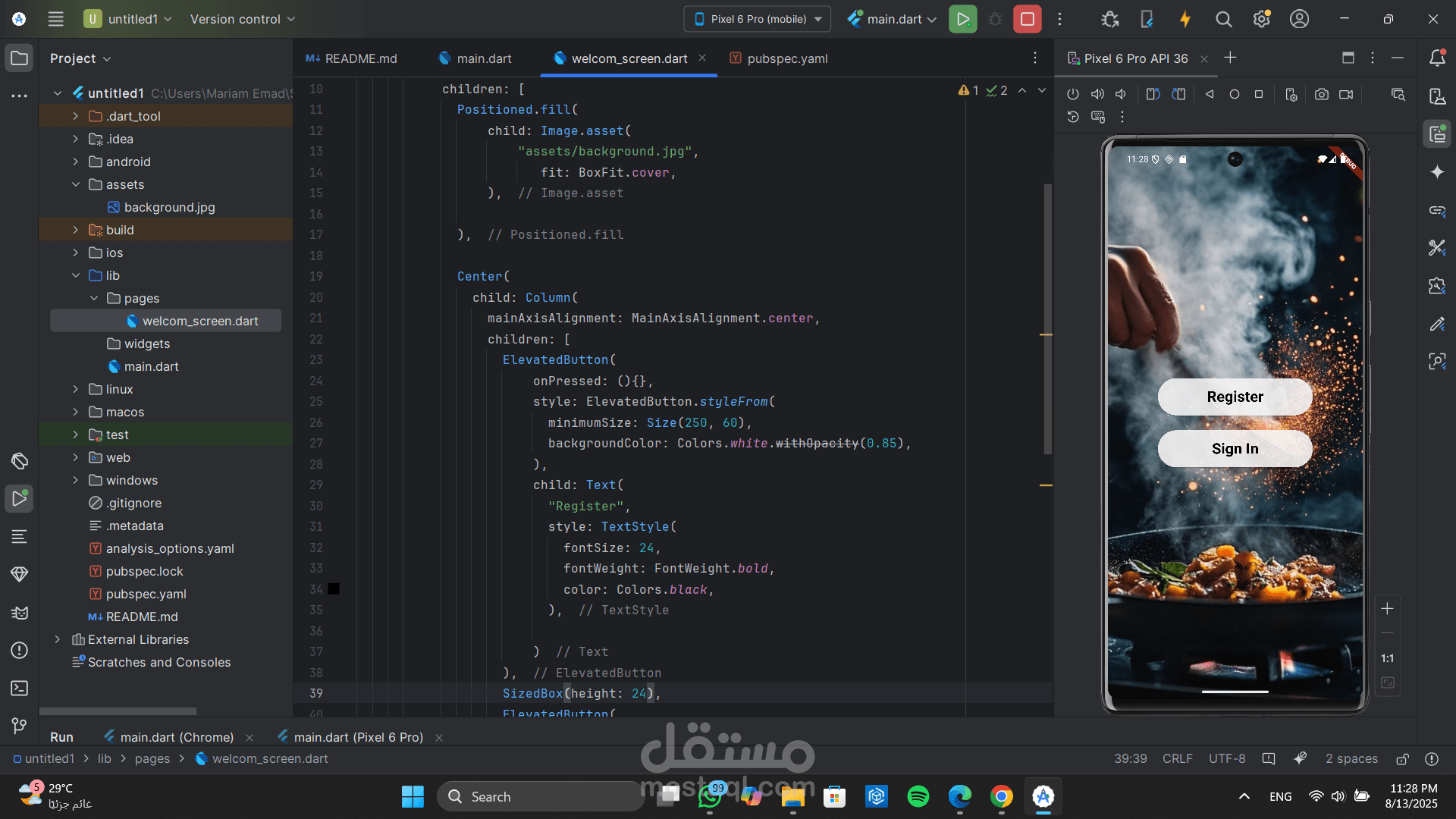Expand the android folder in project tree
Screen dimensions: 1456x819
click(75, 162)
